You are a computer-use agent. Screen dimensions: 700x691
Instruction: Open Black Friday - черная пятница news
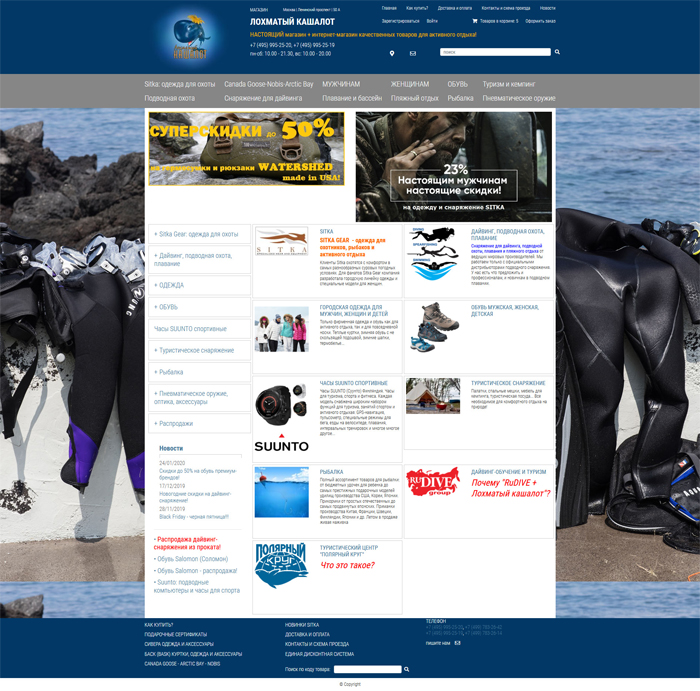click(194, 516)
